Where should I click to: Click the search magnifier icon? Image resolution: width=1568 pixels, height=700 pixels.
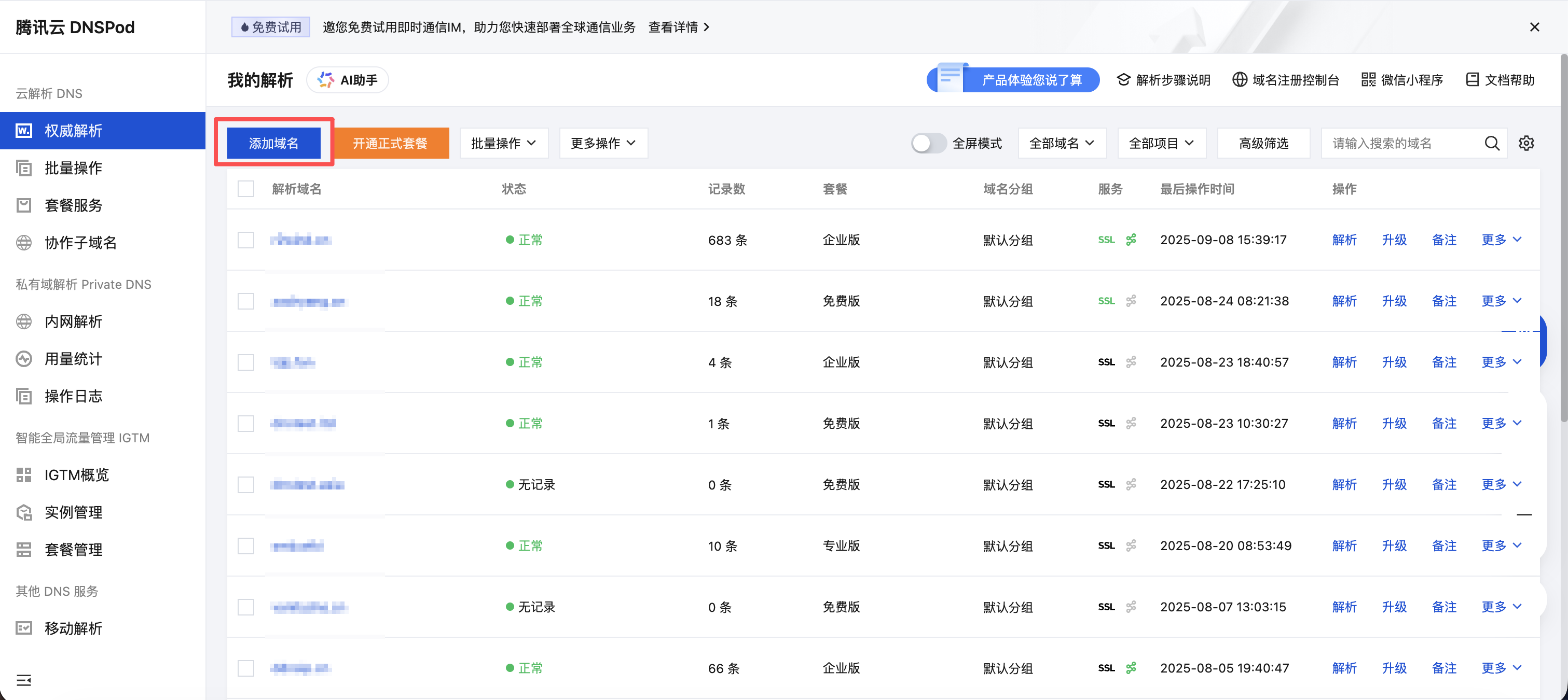click(1491, 144)
